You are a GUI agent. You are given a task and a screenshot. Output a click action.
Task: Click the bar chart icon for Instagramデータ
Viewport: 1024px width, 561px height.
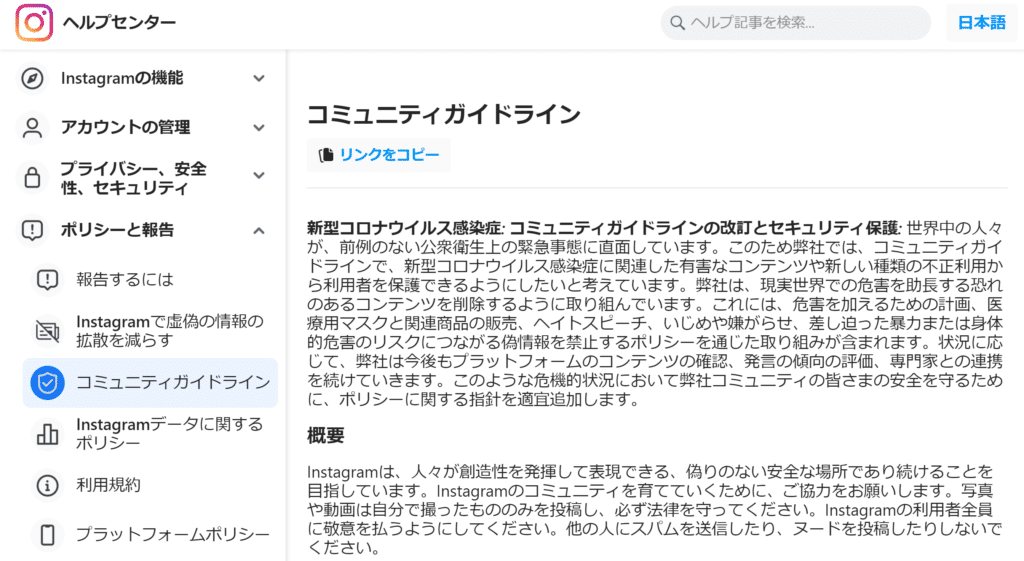pyautogui.click(x=47, y=434)
